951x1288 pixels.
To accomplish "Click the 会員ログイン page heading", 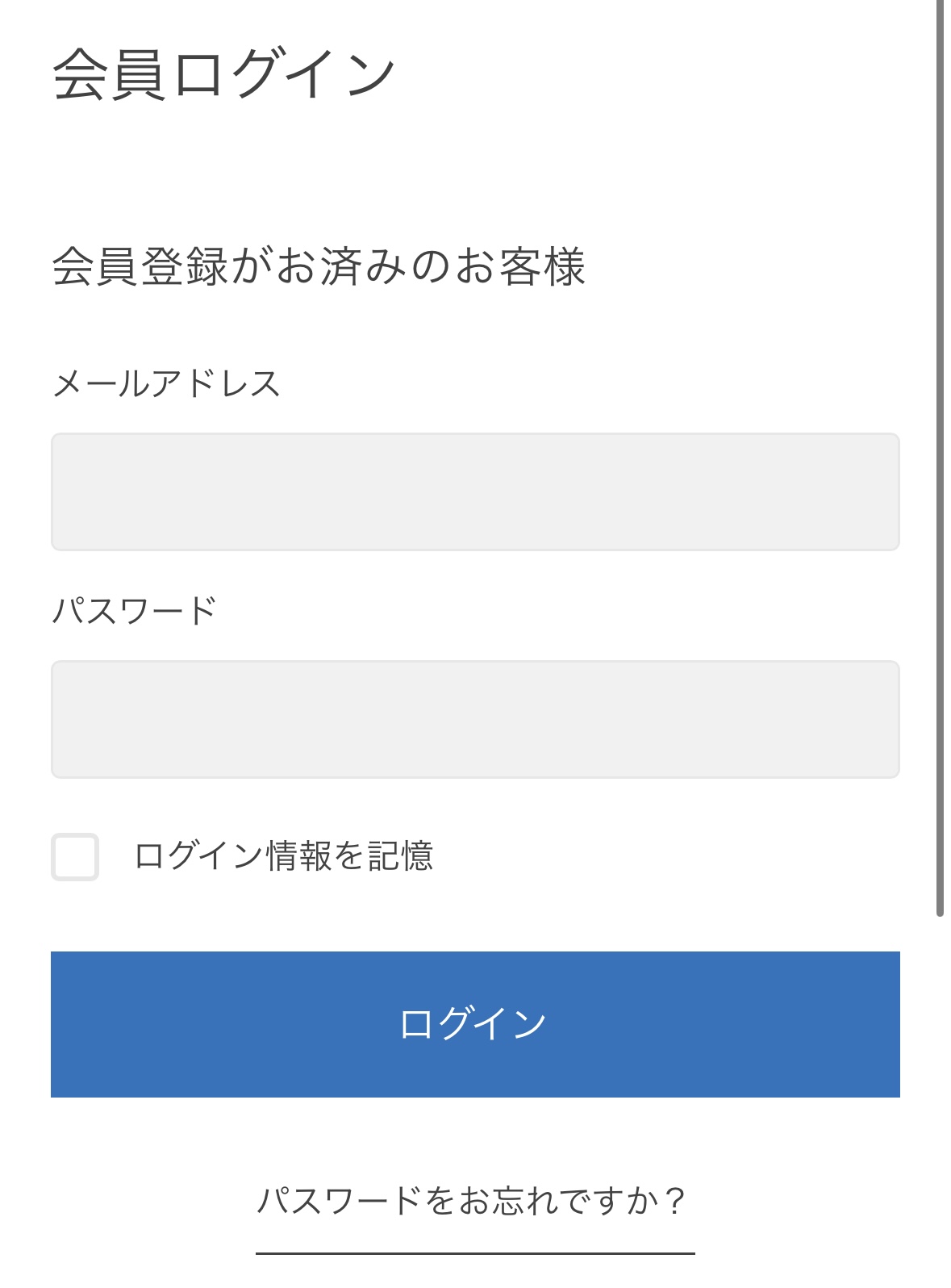I will point(223,74).
